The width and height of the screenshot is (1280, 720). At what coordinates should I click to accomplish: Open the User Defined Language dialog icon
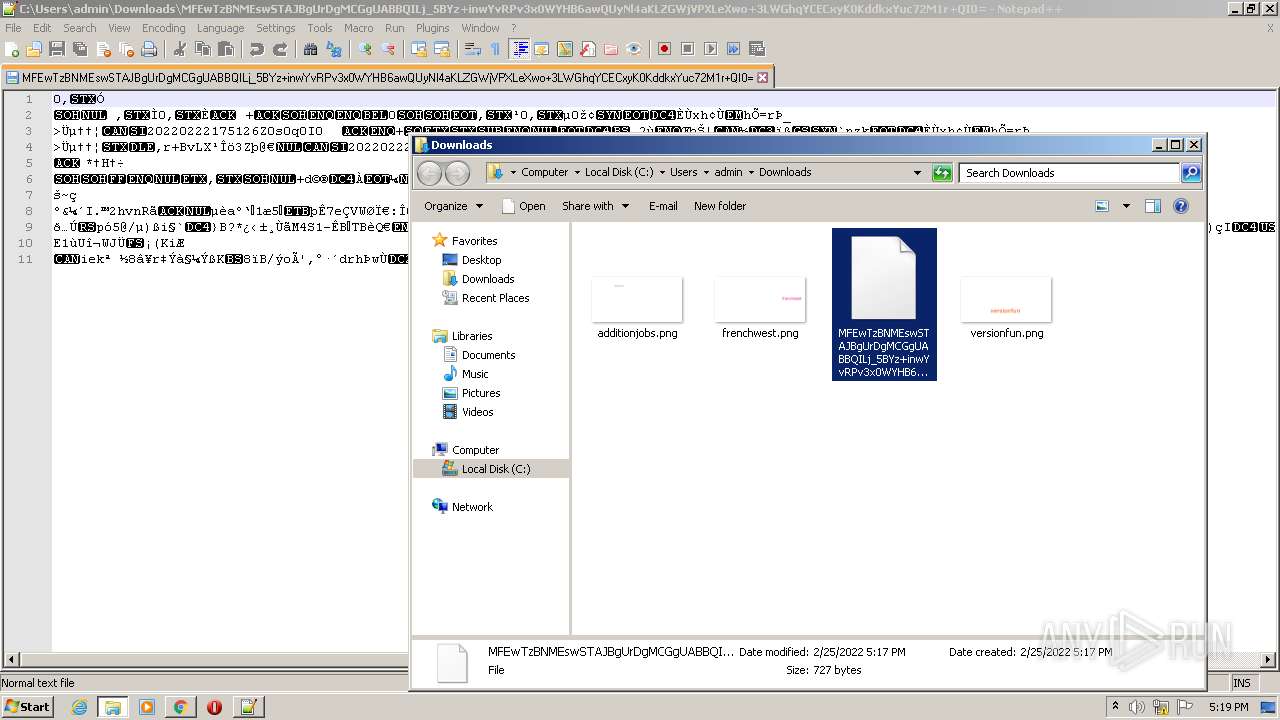542,49
